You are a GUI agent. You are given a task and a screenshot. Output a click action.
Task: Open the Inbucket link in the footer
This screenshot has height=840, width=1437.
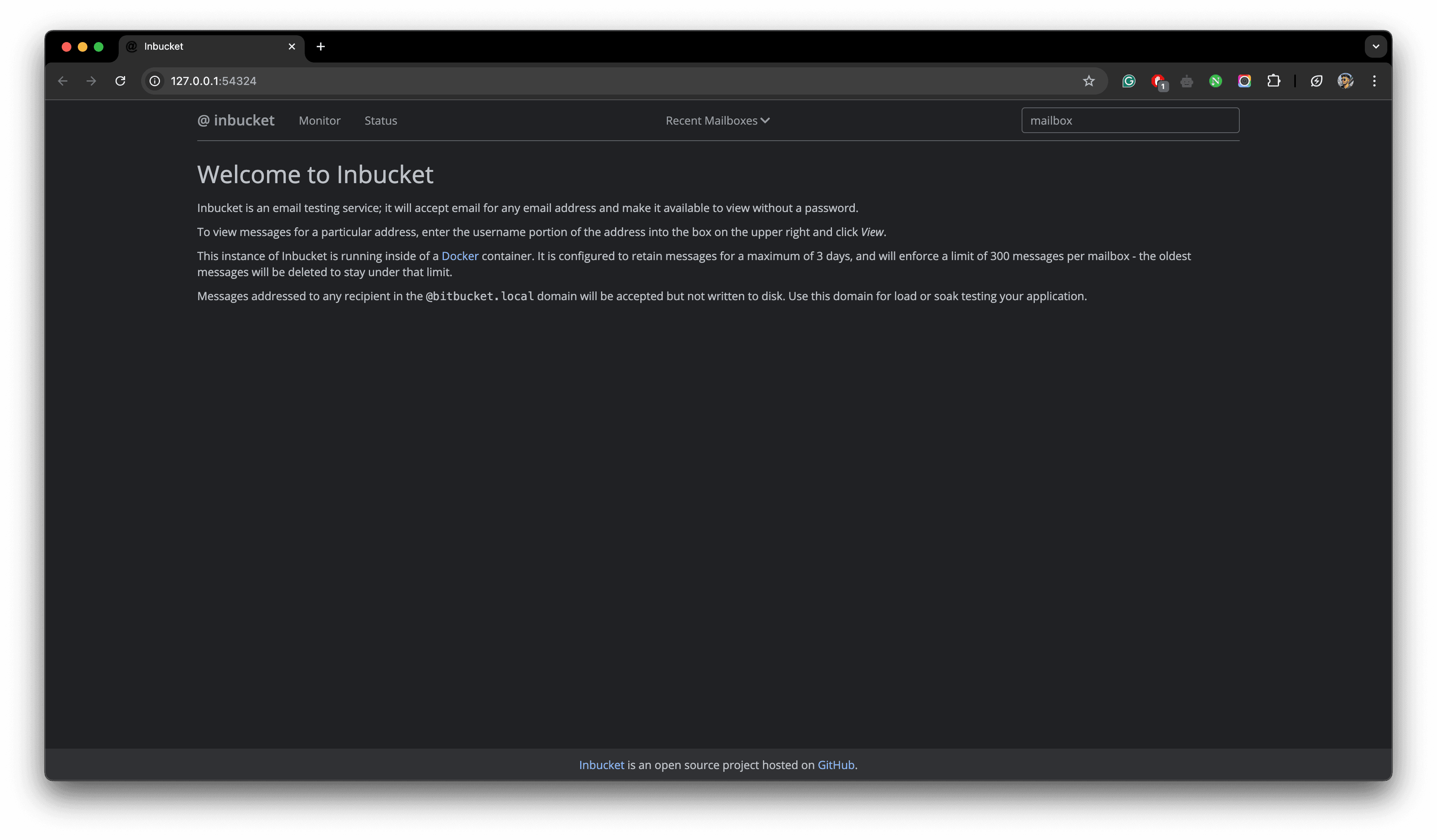(x=601, y=765)
